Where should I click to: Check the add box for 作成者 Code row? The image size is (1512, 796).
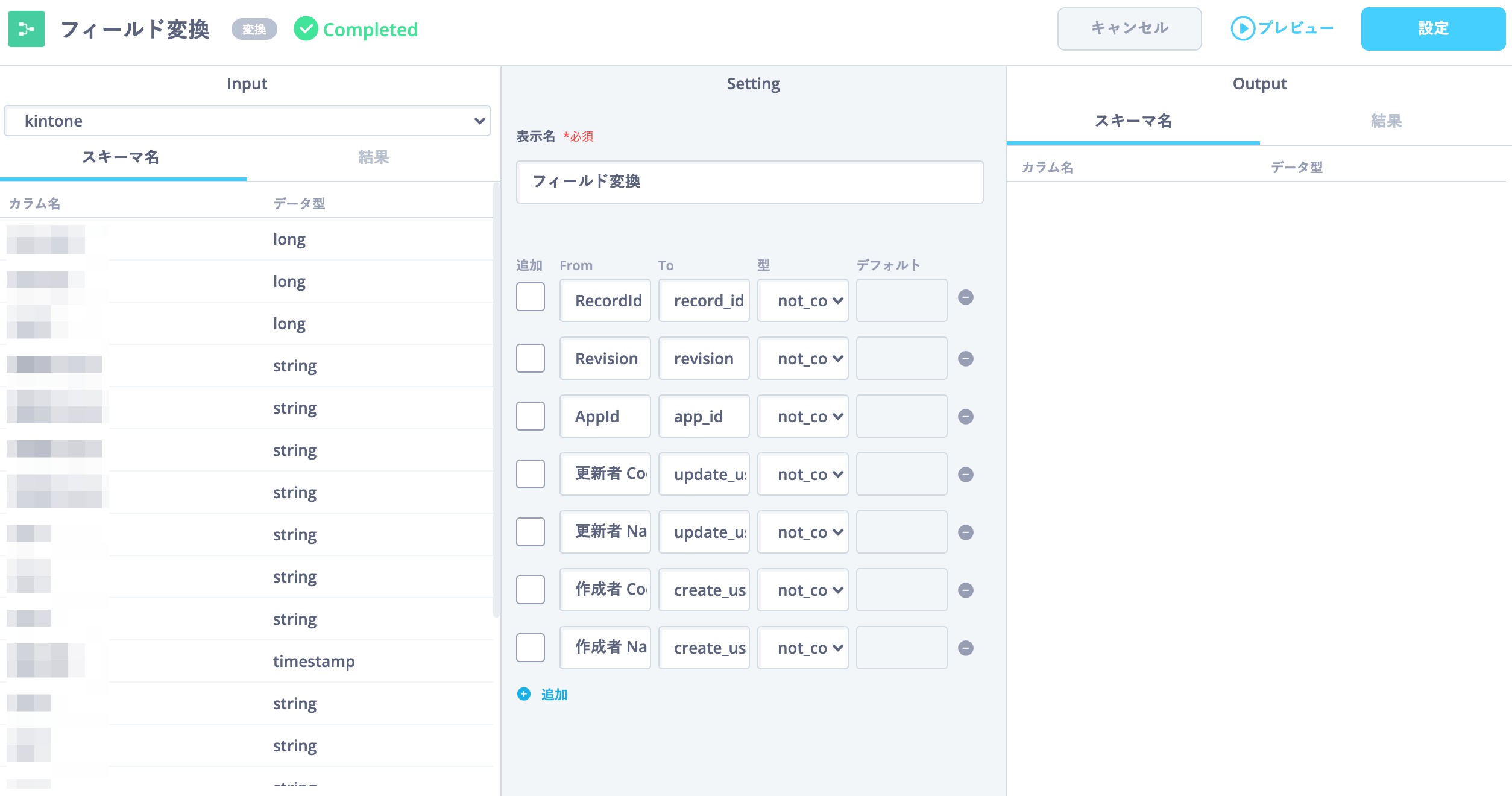coord(531,590)
